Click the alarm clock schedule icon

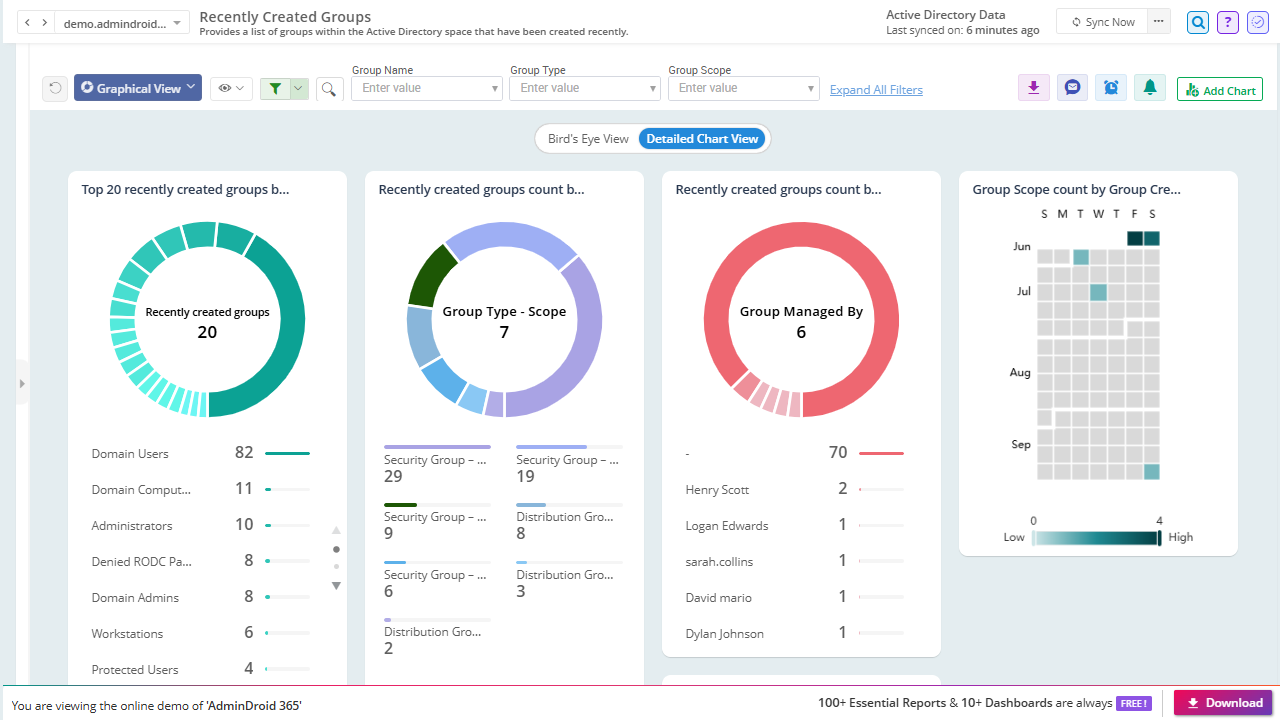1111,88
